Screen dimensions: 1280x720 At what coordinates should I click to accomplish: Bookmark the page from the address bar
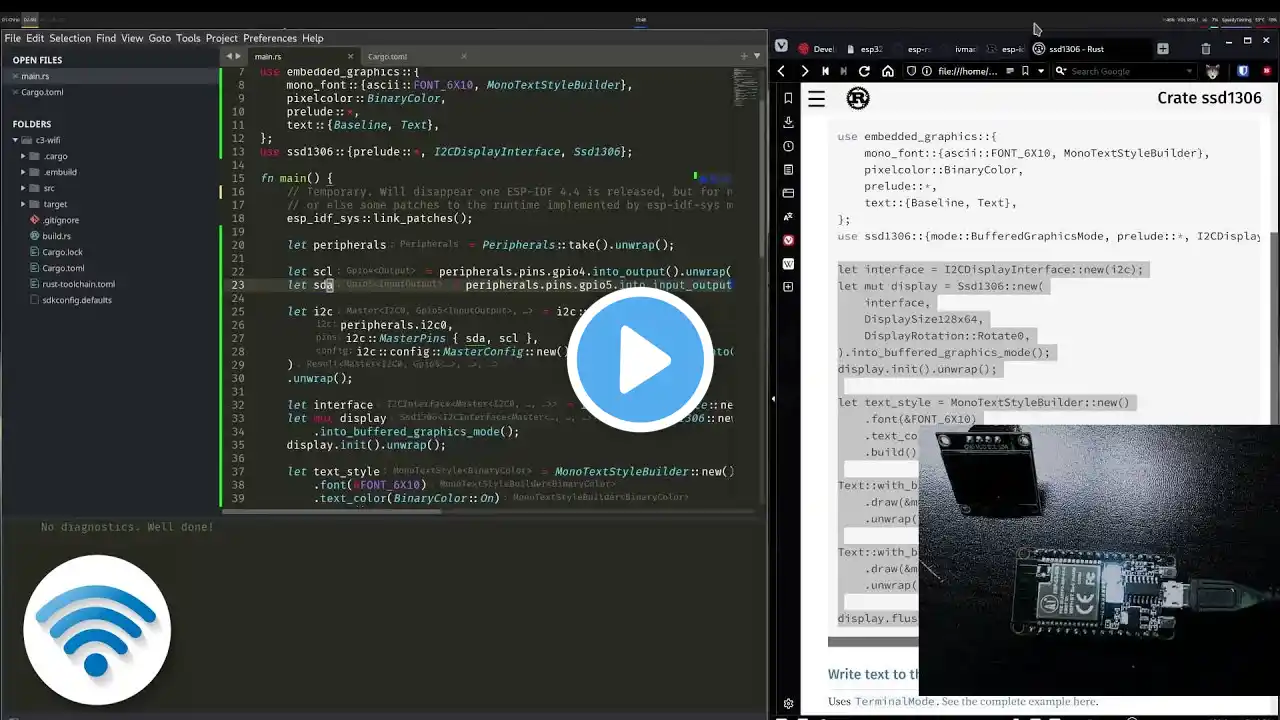point(1025,71)
